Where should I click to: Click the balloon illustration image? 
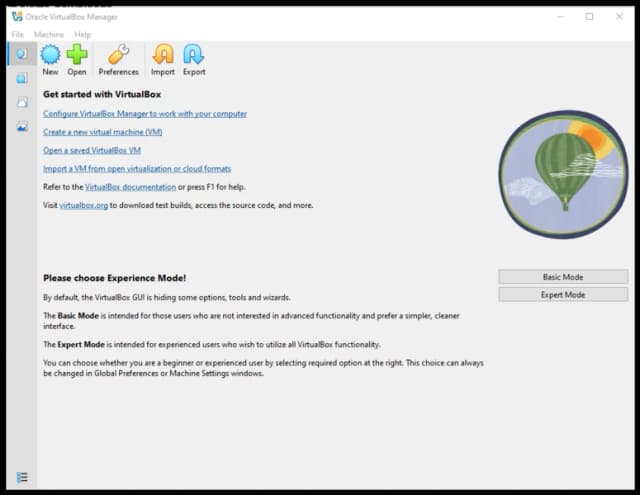(563, 174)
